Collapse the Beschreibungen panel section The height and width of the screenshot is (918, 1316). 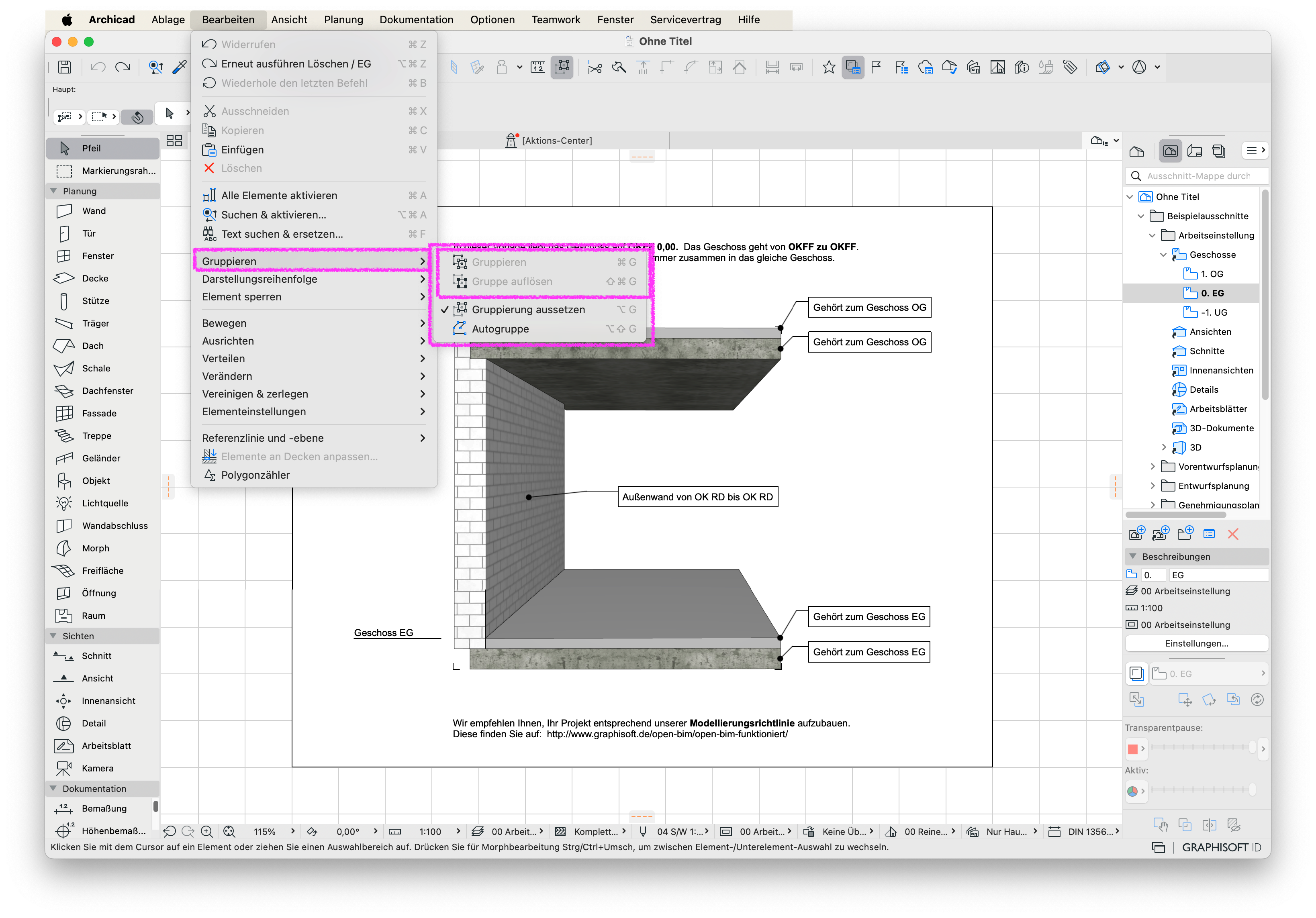tap(1132, 556)
